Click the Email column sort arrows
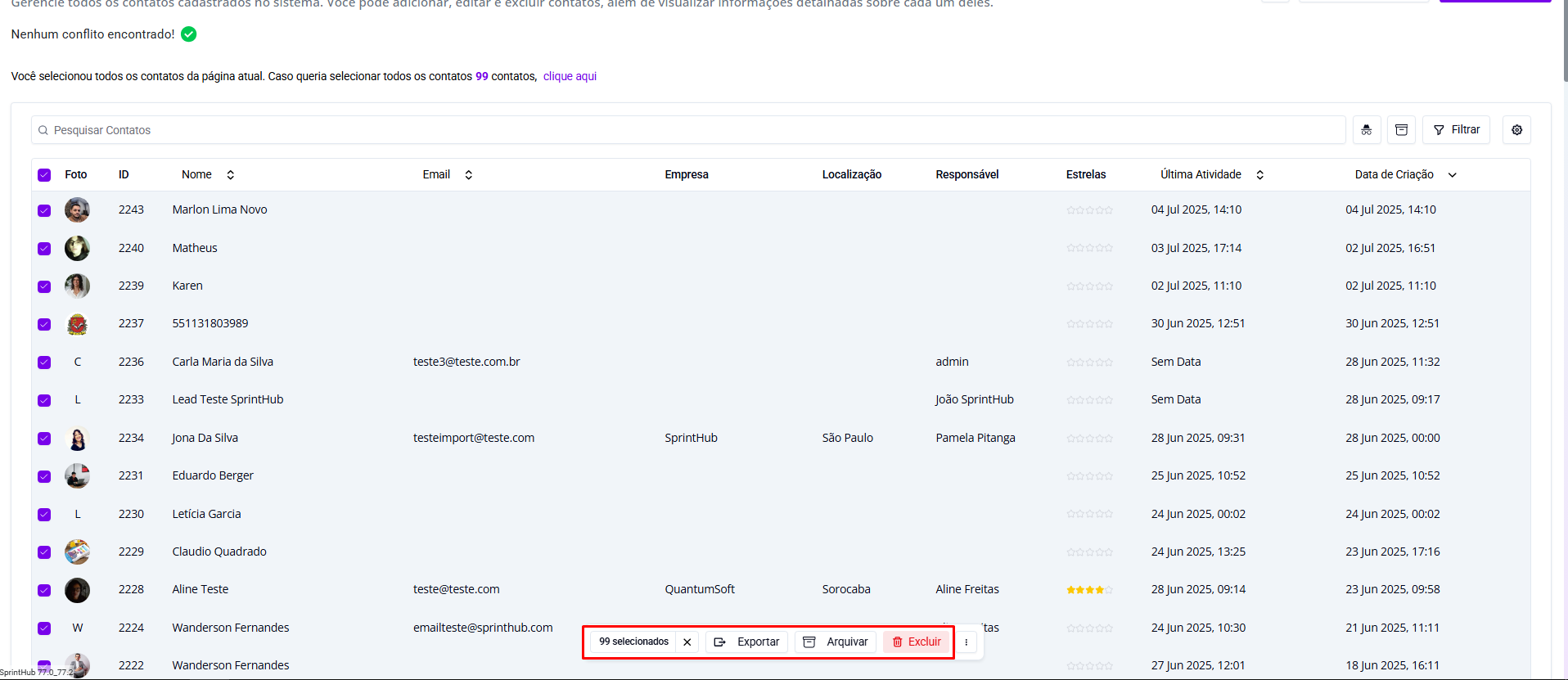 click(x=469, y=175)
